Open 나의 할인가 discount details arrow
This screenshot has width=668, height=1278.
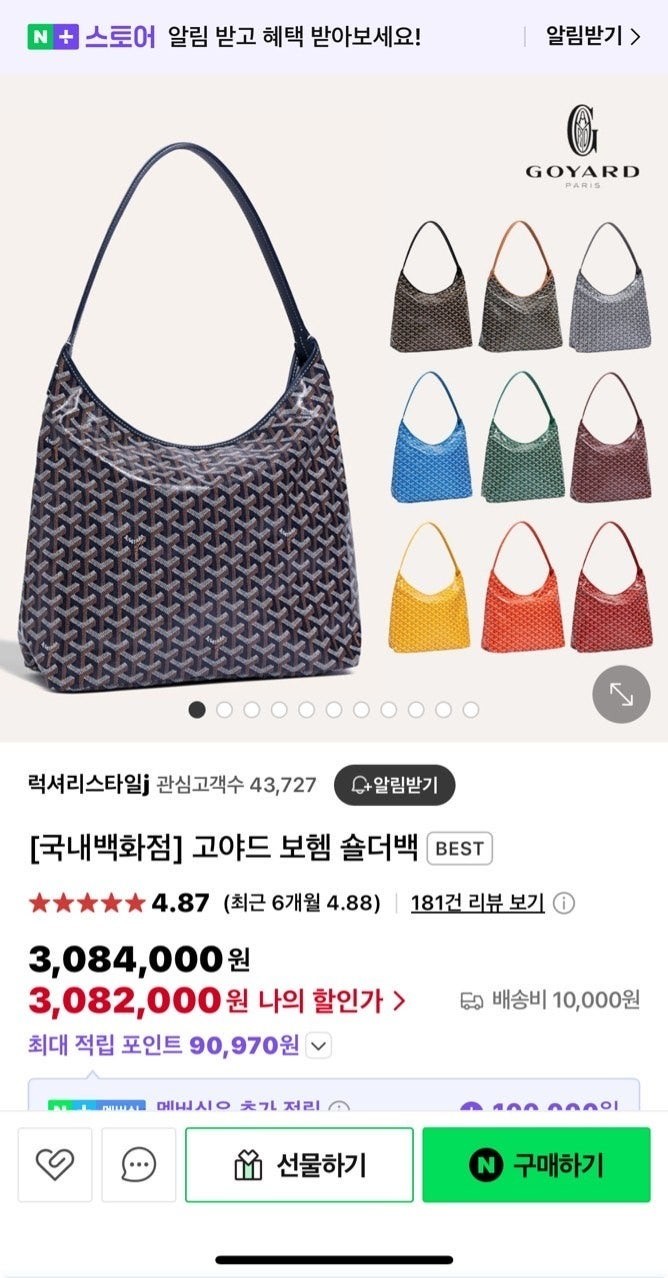click(399, 1000)
